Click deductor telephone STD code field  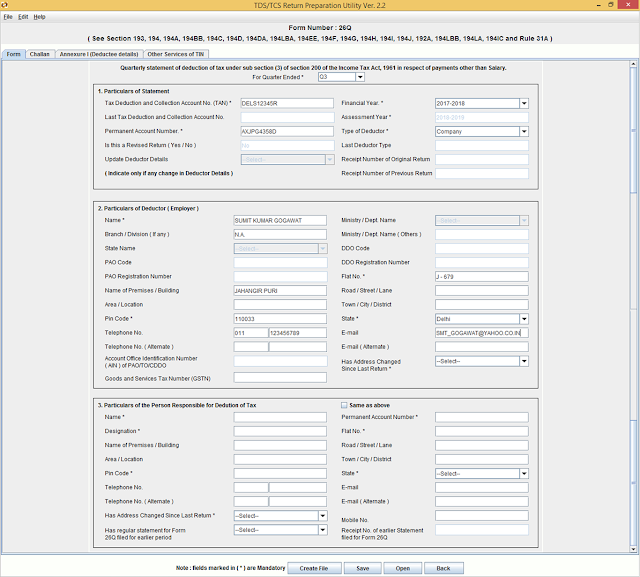pyautogui.click(x=251, y=333)
